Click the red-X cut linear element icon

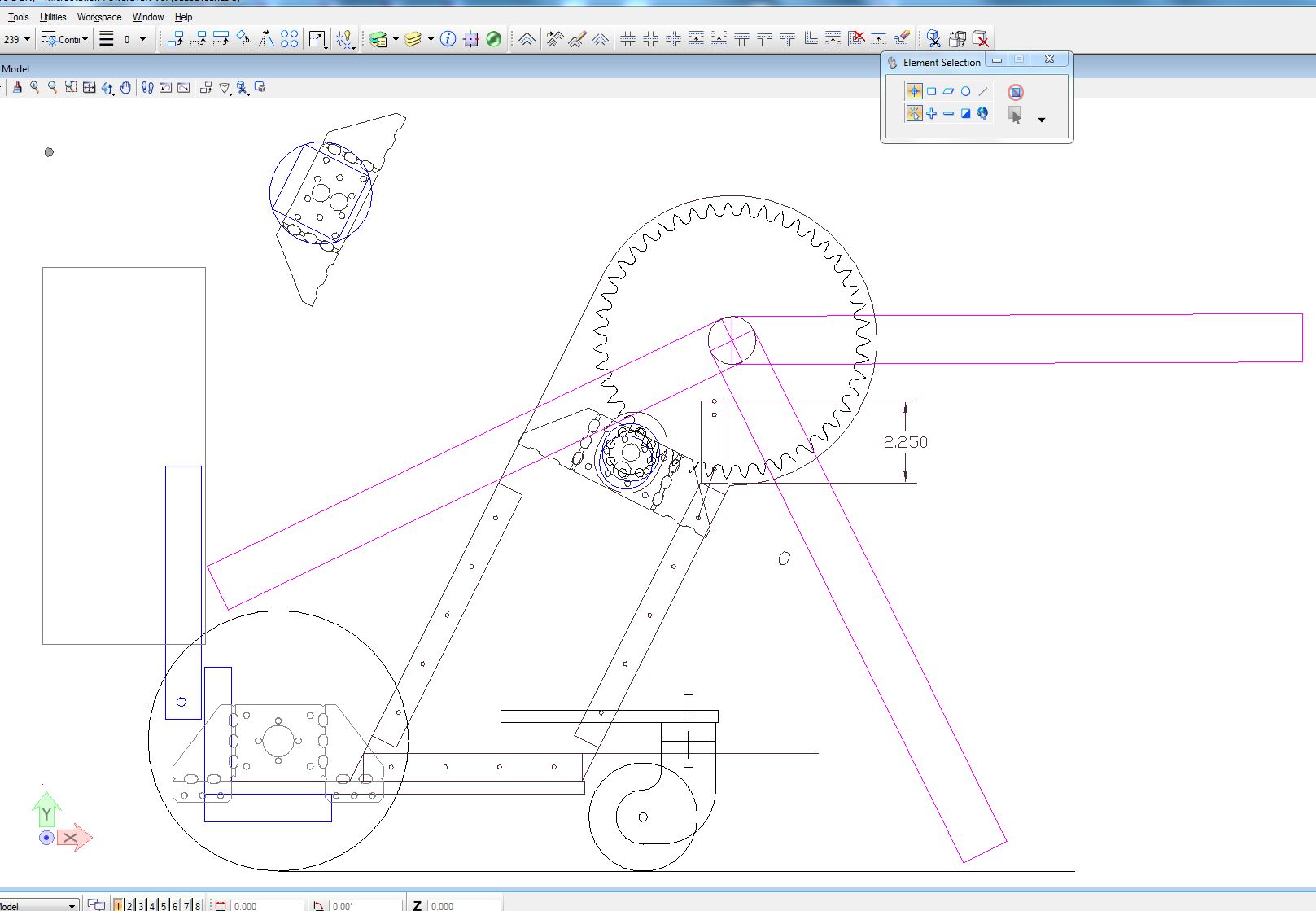click(855, 39)
